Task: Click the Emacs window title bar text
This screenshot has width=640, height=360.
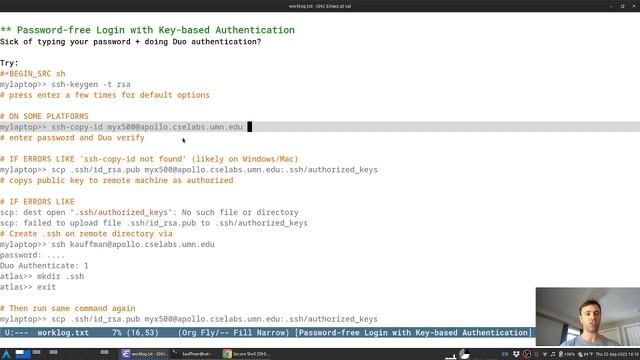Action: click(x=320, y=6)
